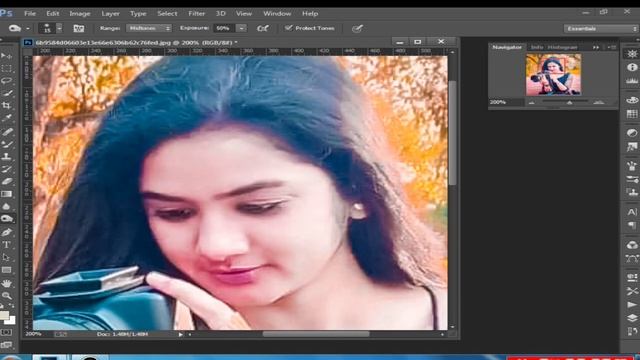Select the Burn tool in toolbox
Viewport: 640px width, 360px height.
[7, 219]
